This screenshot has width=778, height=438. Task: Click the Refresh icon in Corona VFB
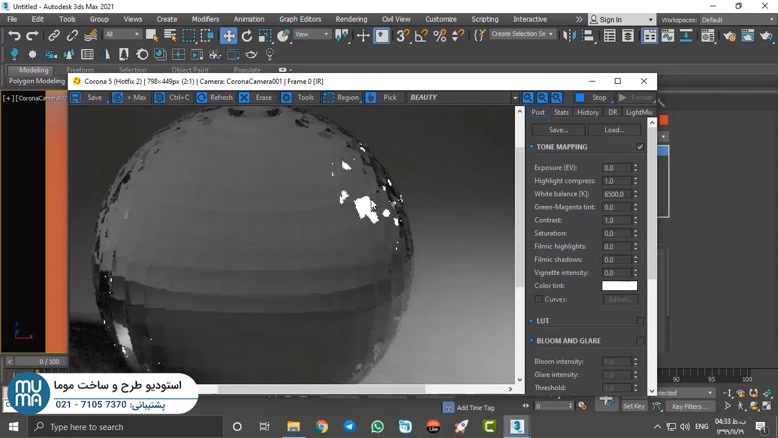click(x=201, y=97)
